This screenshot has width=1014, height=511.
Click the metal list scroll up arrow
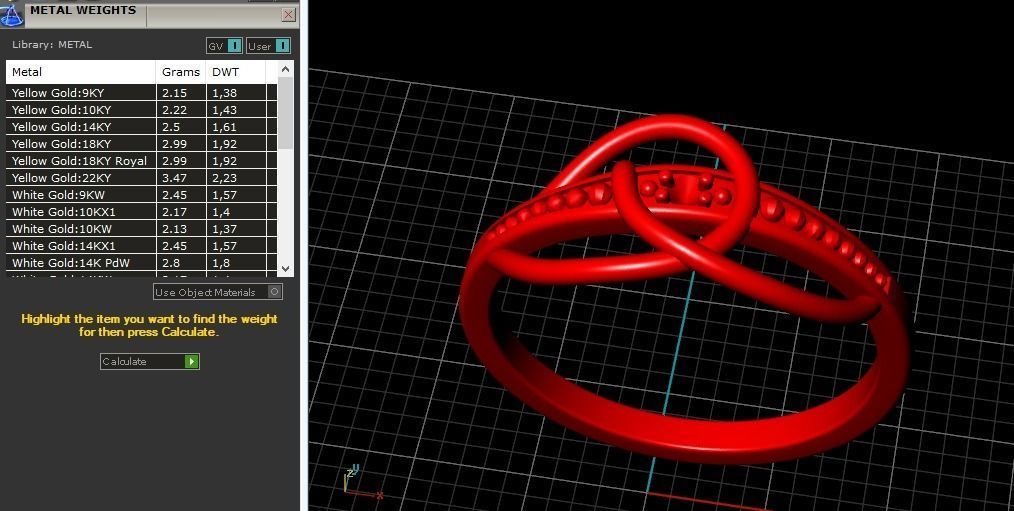point(286,69)
